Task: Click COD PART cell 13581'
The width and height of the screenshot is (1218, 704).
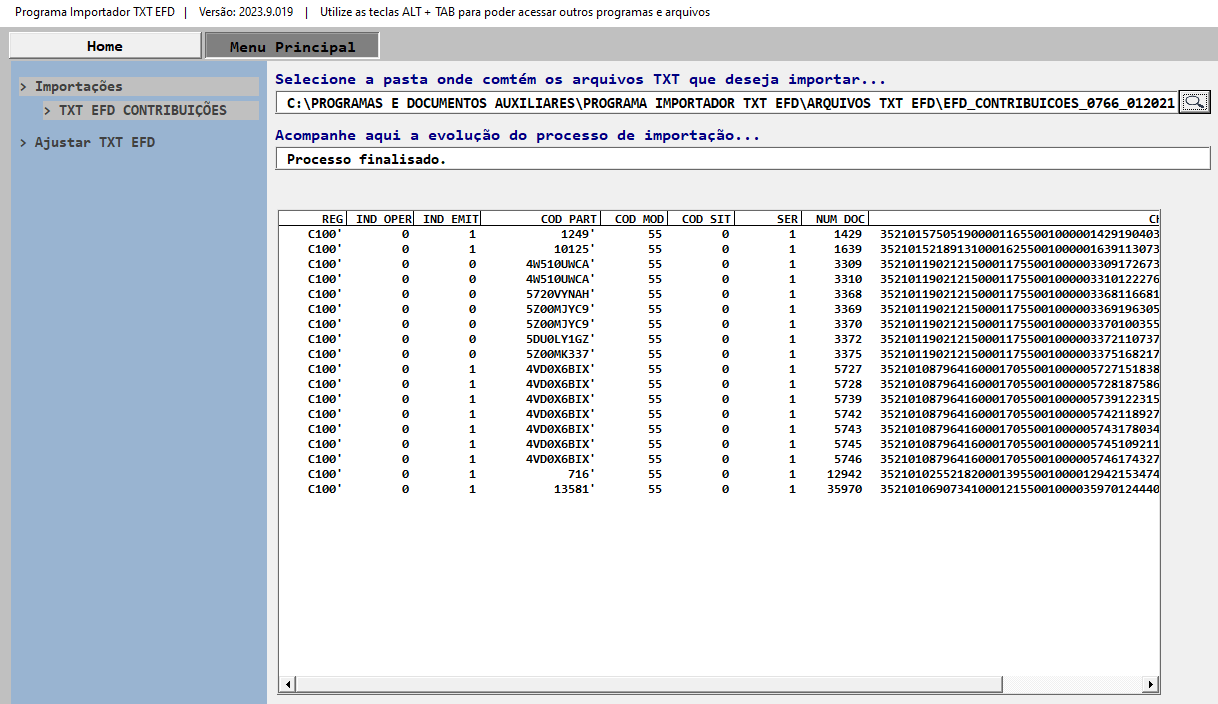Action: pyautogui.click(x=574, y=489)
